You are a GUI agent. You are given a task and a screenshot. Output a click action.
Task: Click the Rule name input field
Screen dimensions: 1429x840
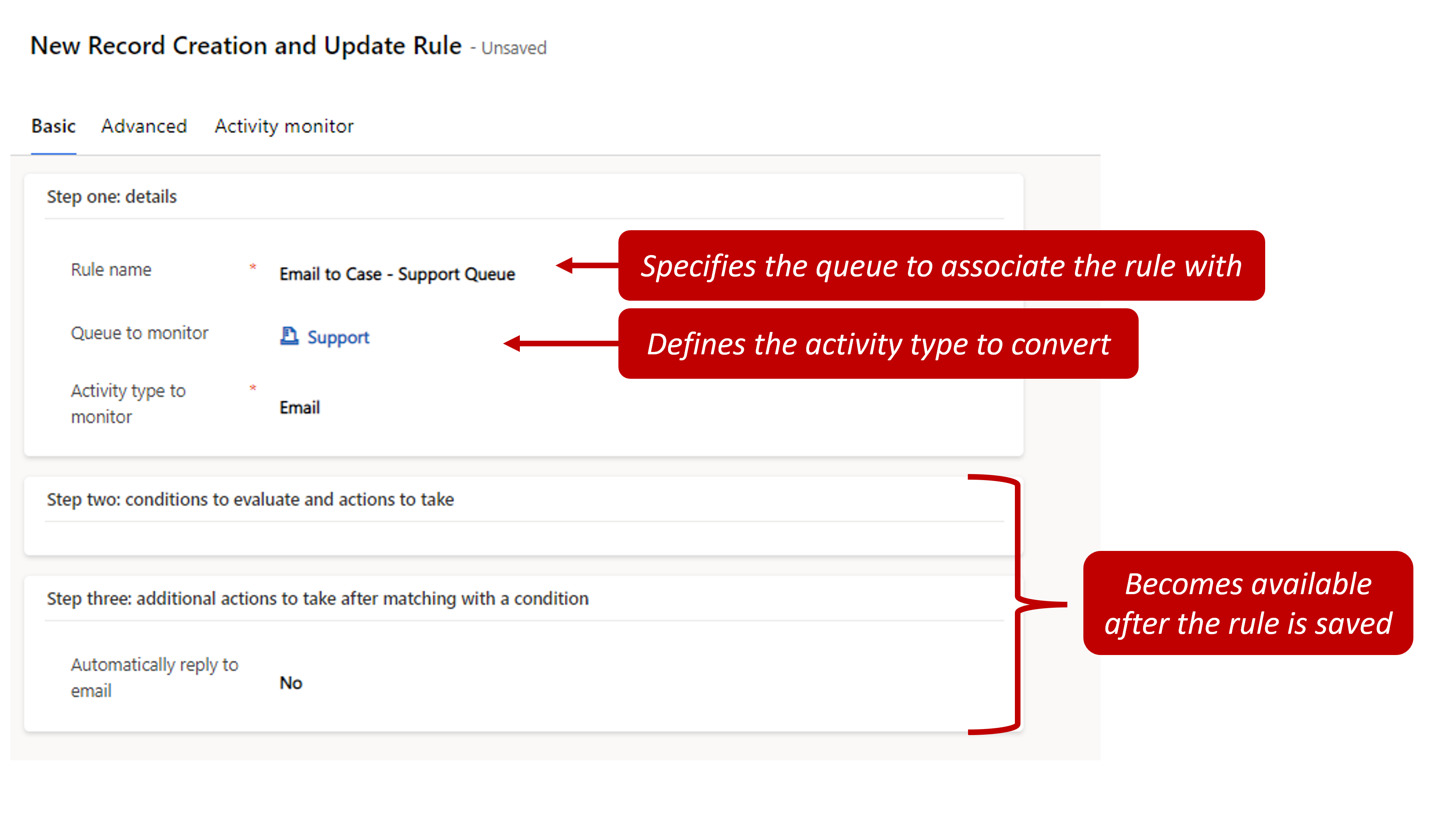(397, 274)
